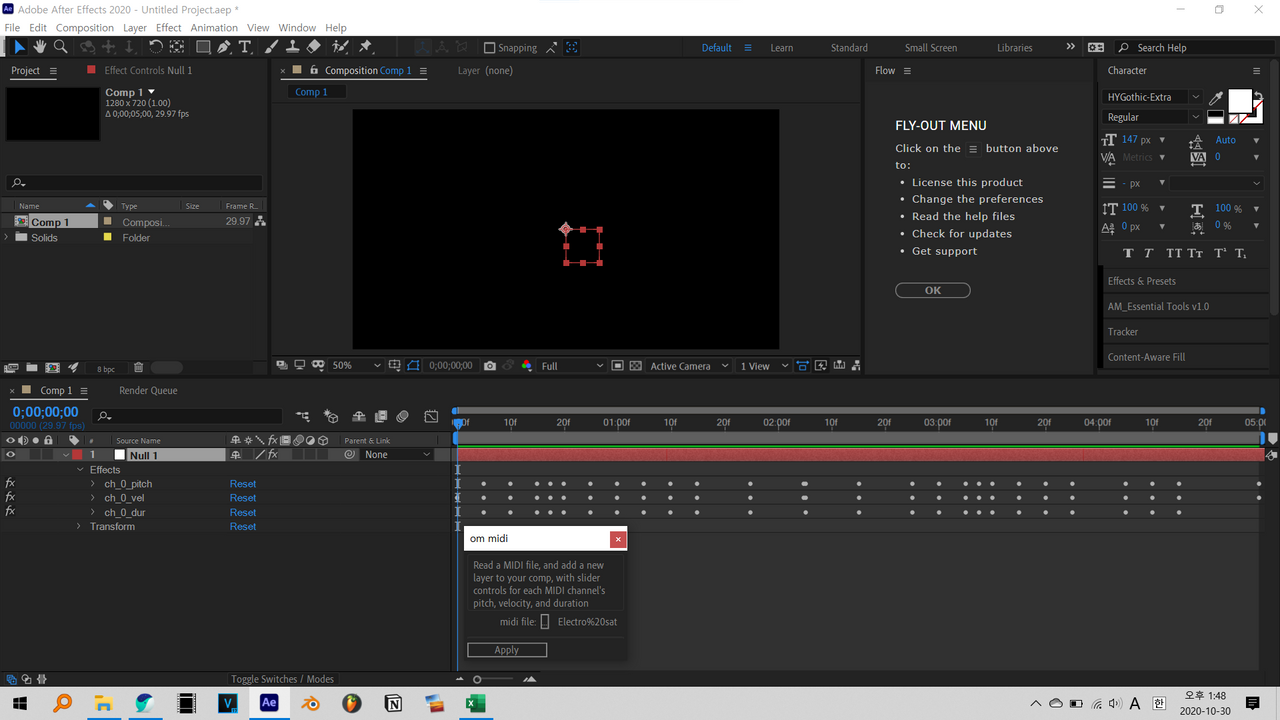Take a snapshot with the camera icon
The width and height of the screenshot is (1280, 720).
[x=490, y=366]
